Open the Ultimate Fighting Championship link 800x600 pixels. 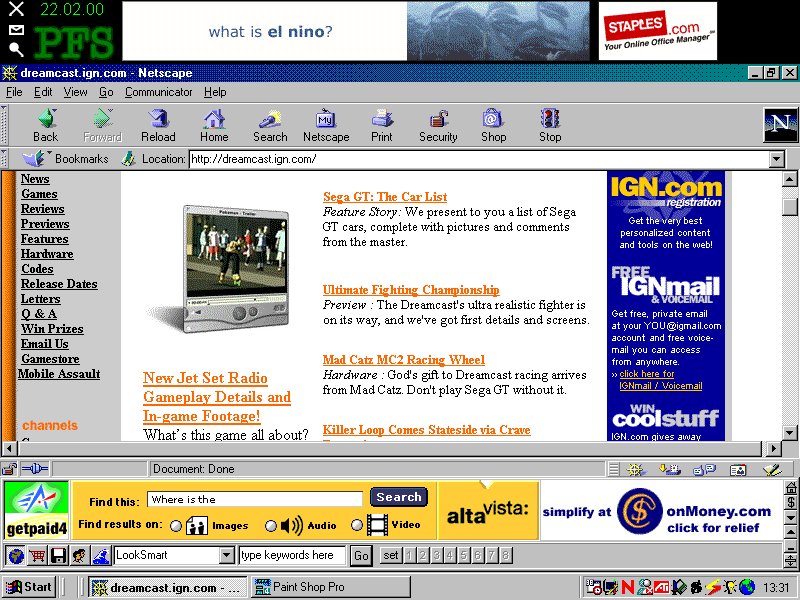[x=411, y=290]
